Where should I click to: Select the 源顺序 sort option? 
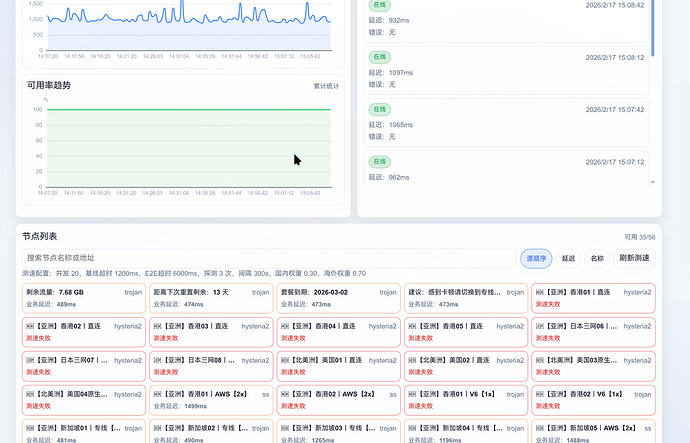click(x=536, y=258)
